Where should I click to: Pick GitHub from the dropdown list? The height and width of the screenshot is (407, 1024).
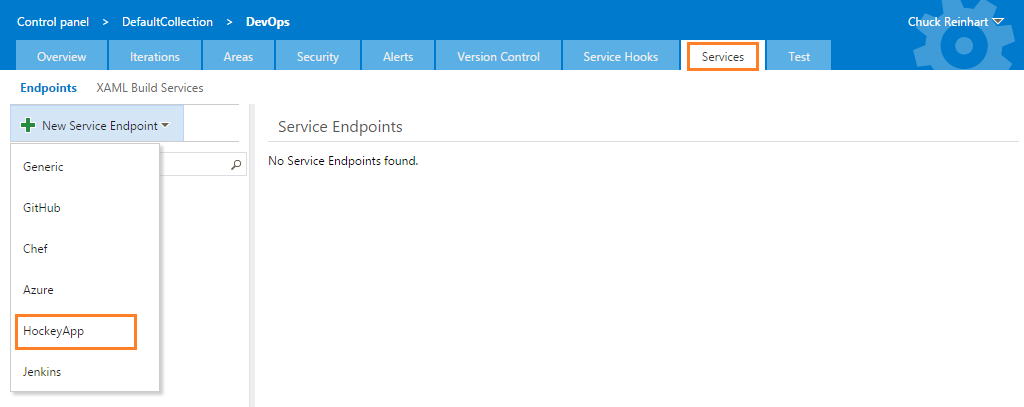pyautogui.click(x=85, y=208)
